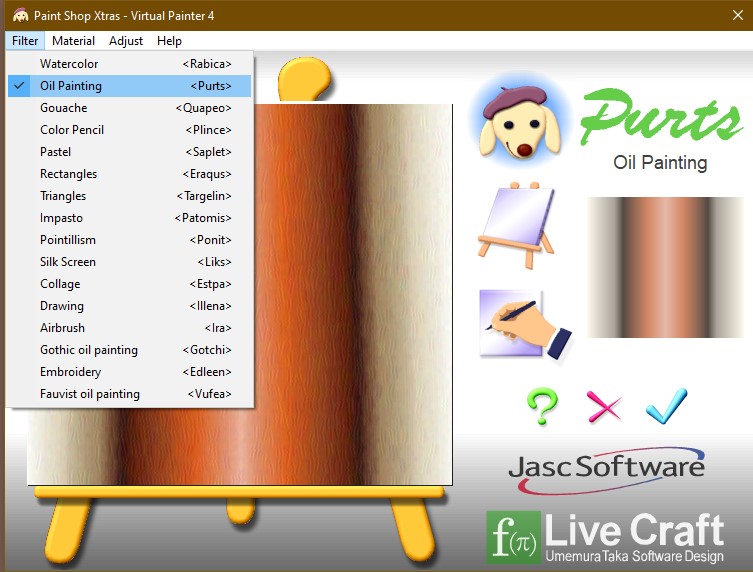This screenshot has height=572, width=753.
Task: Click the Jasc Software logo
Action: point(607,469)
